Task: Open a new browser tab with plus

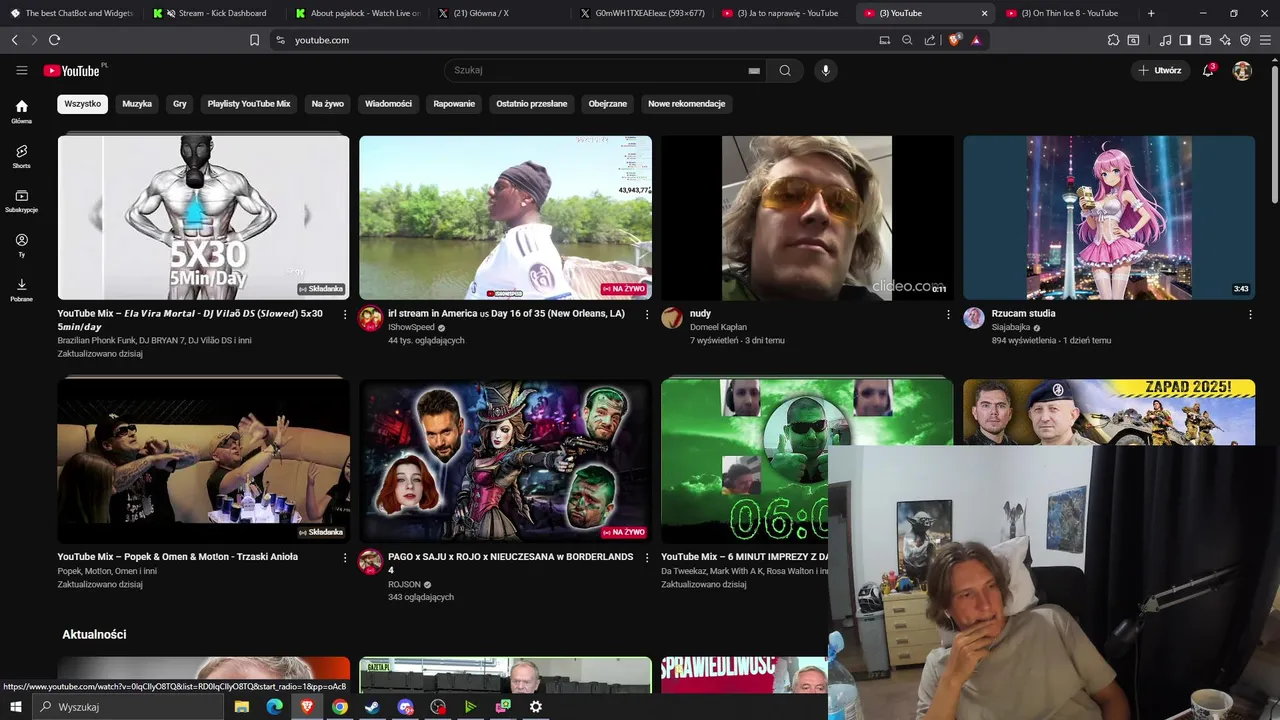Action: [x=1151, y=13]
